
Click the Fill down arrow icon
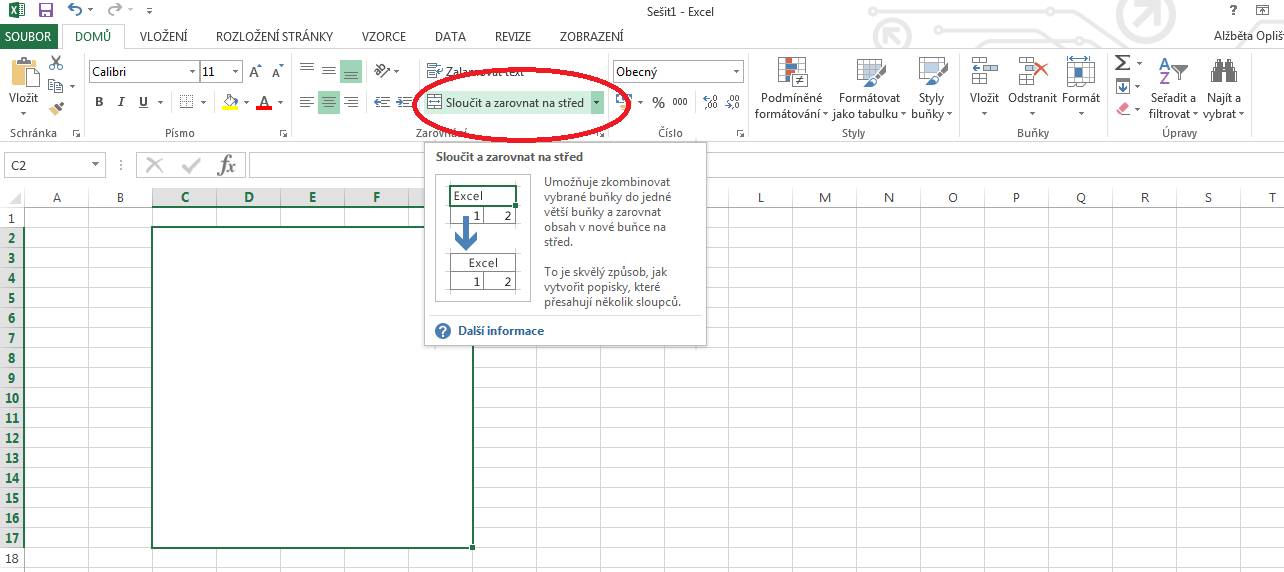pos(1122,86)
